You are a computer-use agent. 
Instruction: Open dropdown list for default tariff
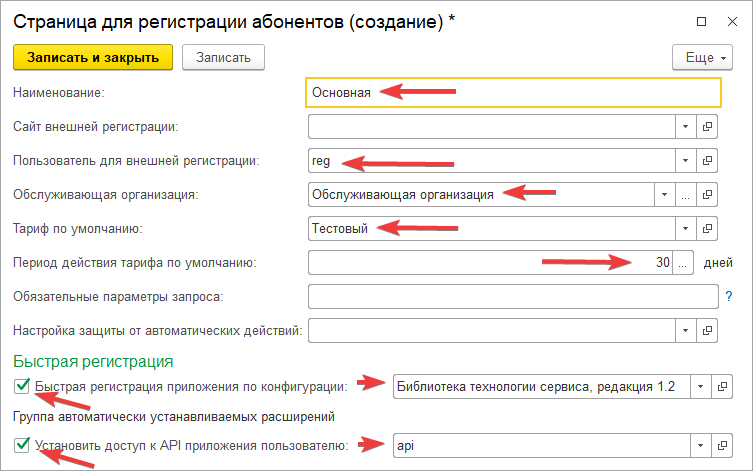(x=685, y=229)
